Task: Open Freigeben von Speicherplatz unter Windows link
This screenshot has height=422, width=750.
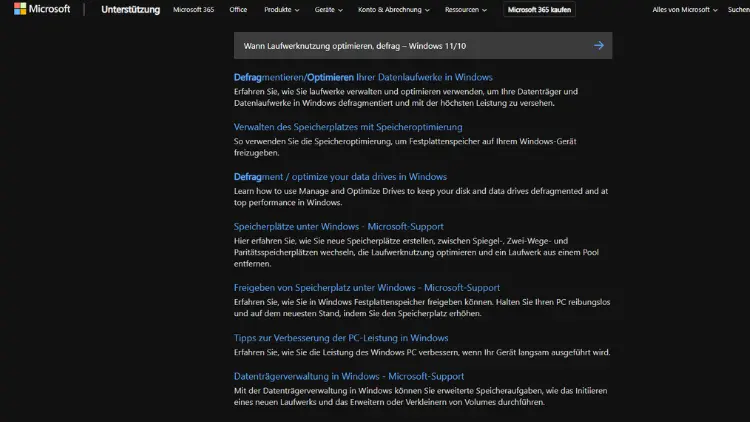Action: click(367, 288)
